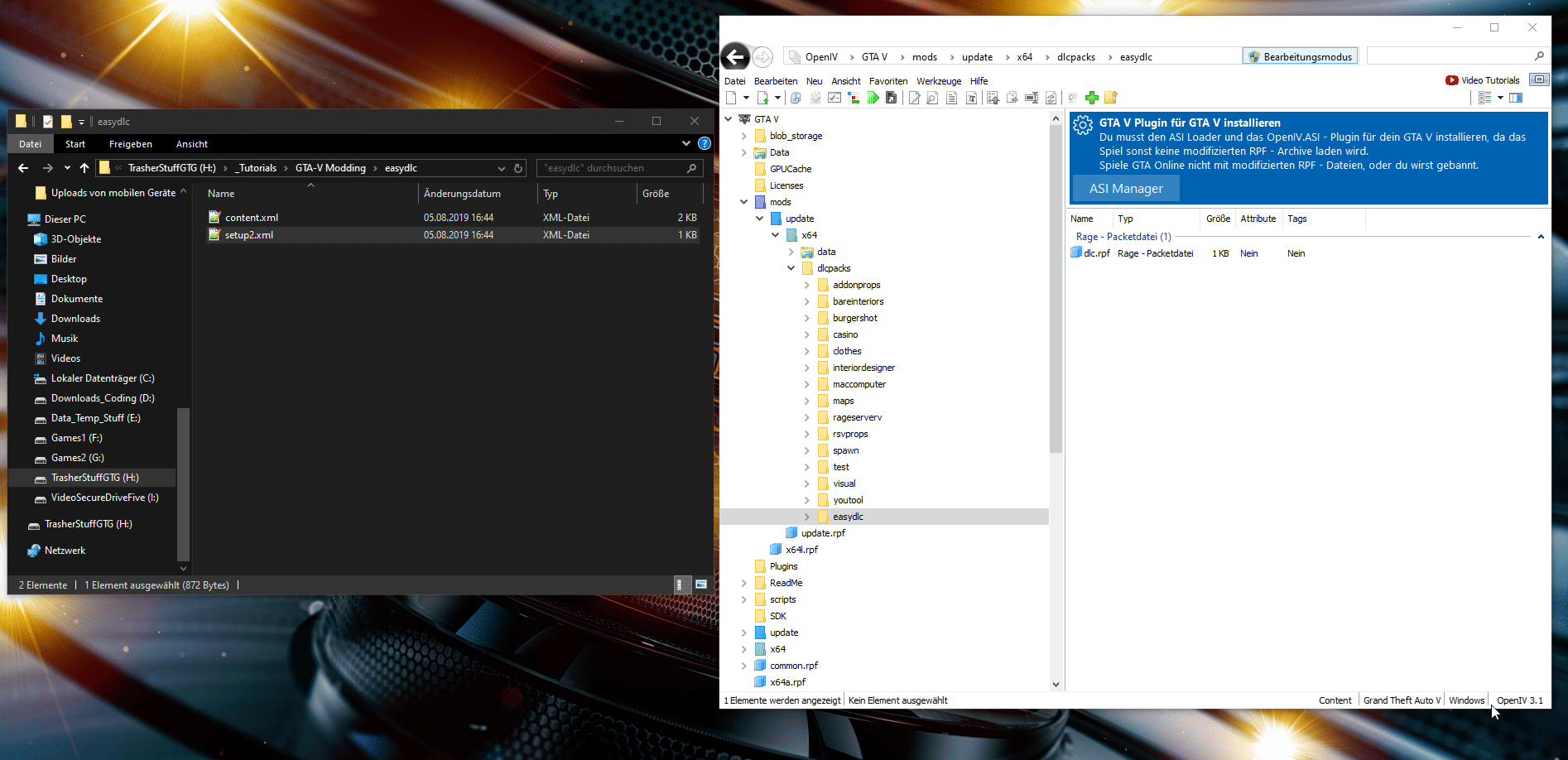Toggle the OpenIV preview pane button
1568x760 pixels.
[x=1516, y=98]
